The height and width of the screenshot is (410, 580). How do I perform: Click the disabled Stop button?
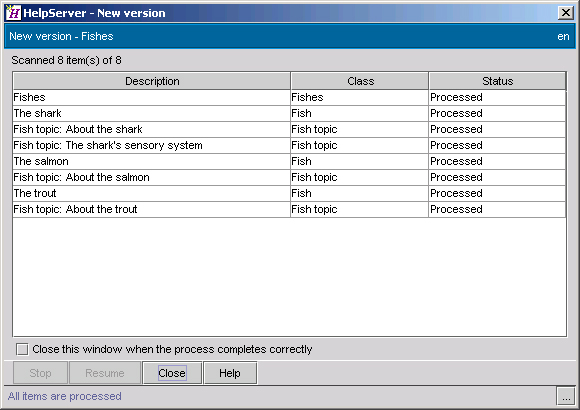(40, 373)
